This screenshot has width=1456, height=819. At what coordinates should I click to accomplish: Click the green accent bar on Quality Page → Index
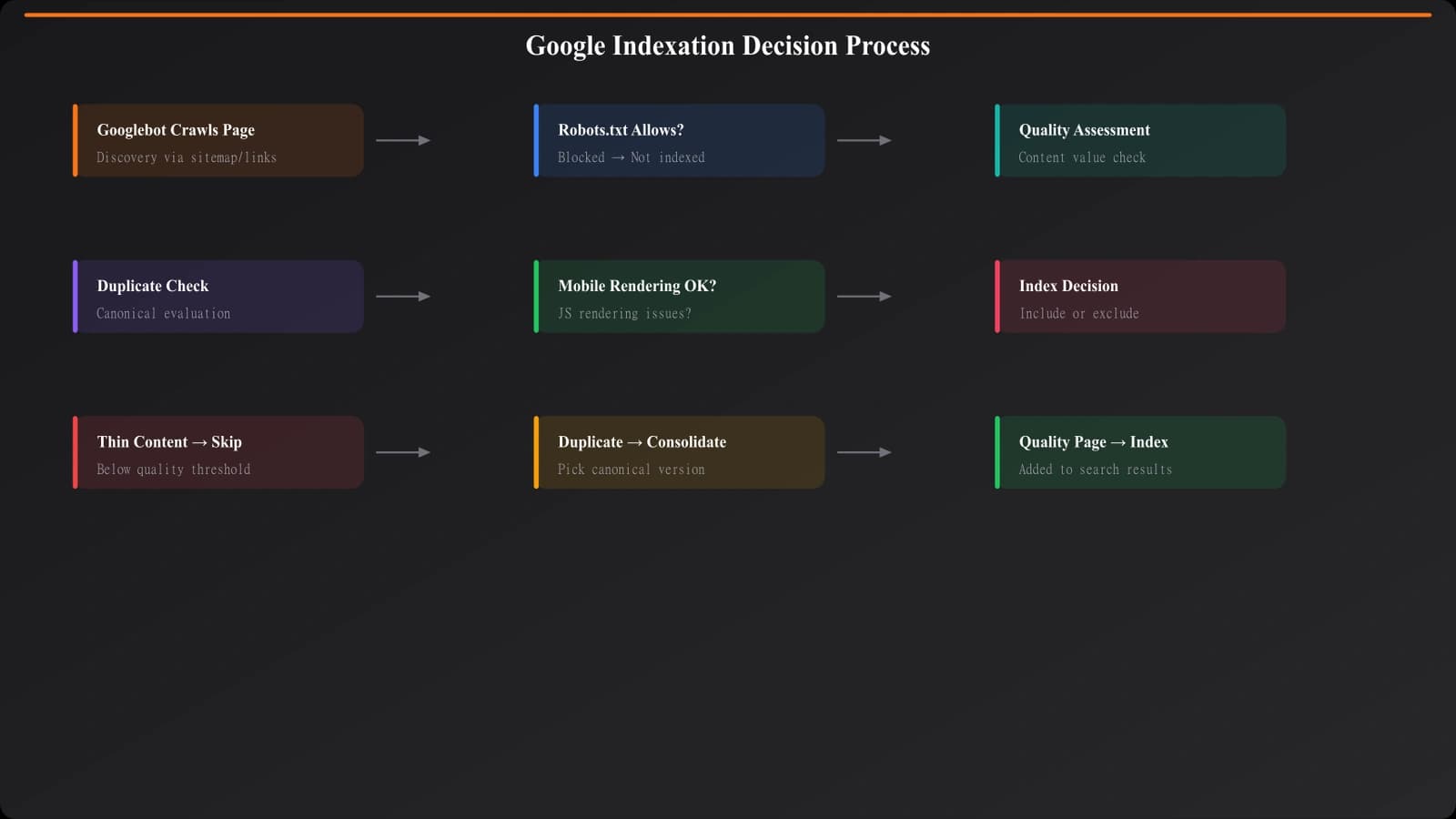(x=997, y=451)
